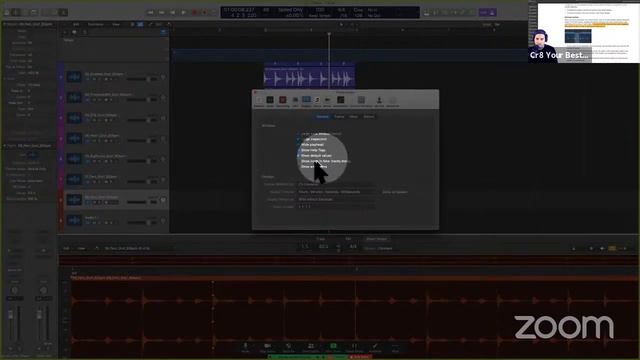Open Score preferences icon
The height and width of the screenshot is (360, 640).
click(317, 101)
